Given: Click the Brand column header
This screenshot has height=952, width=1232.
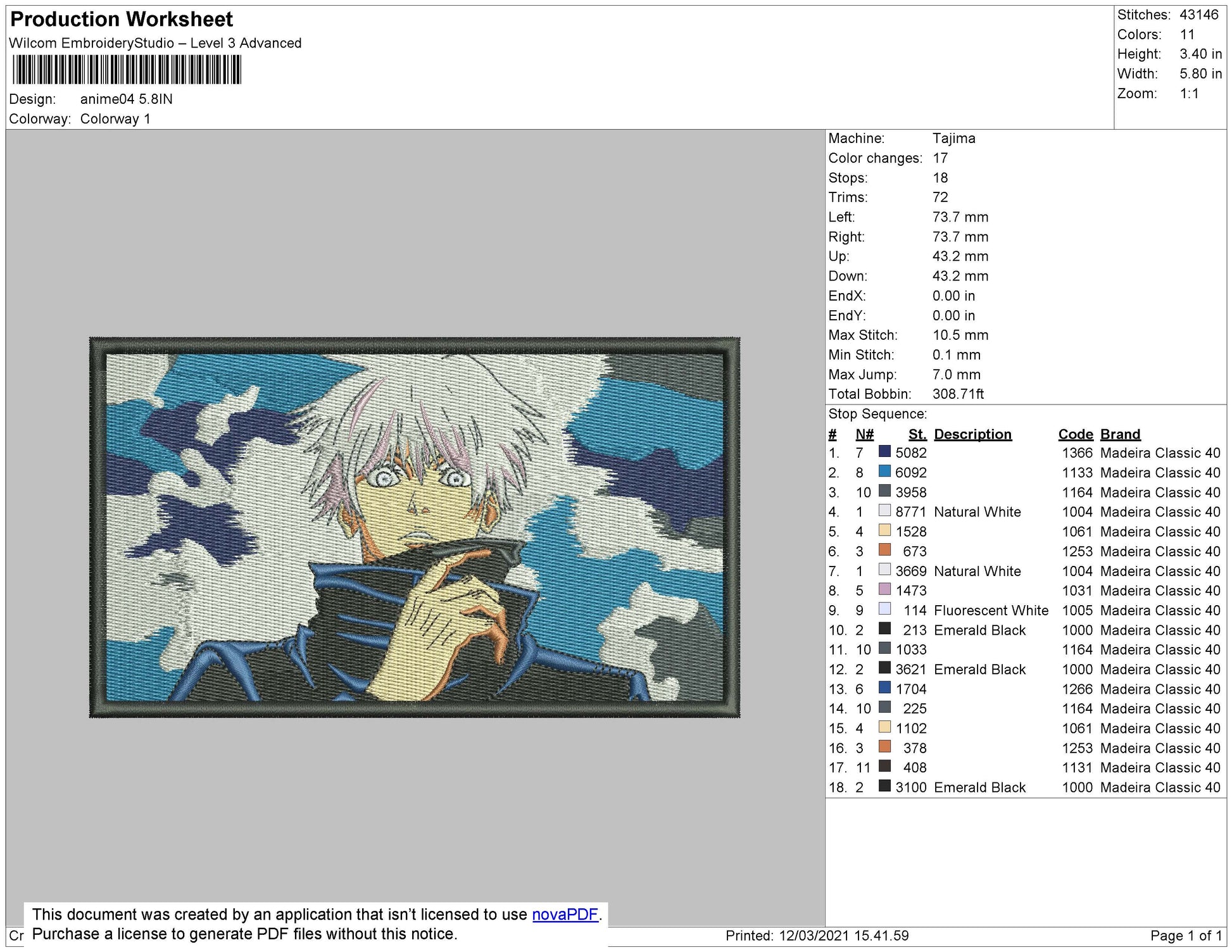Looking at the screenshot, I should pos(1120,434).
